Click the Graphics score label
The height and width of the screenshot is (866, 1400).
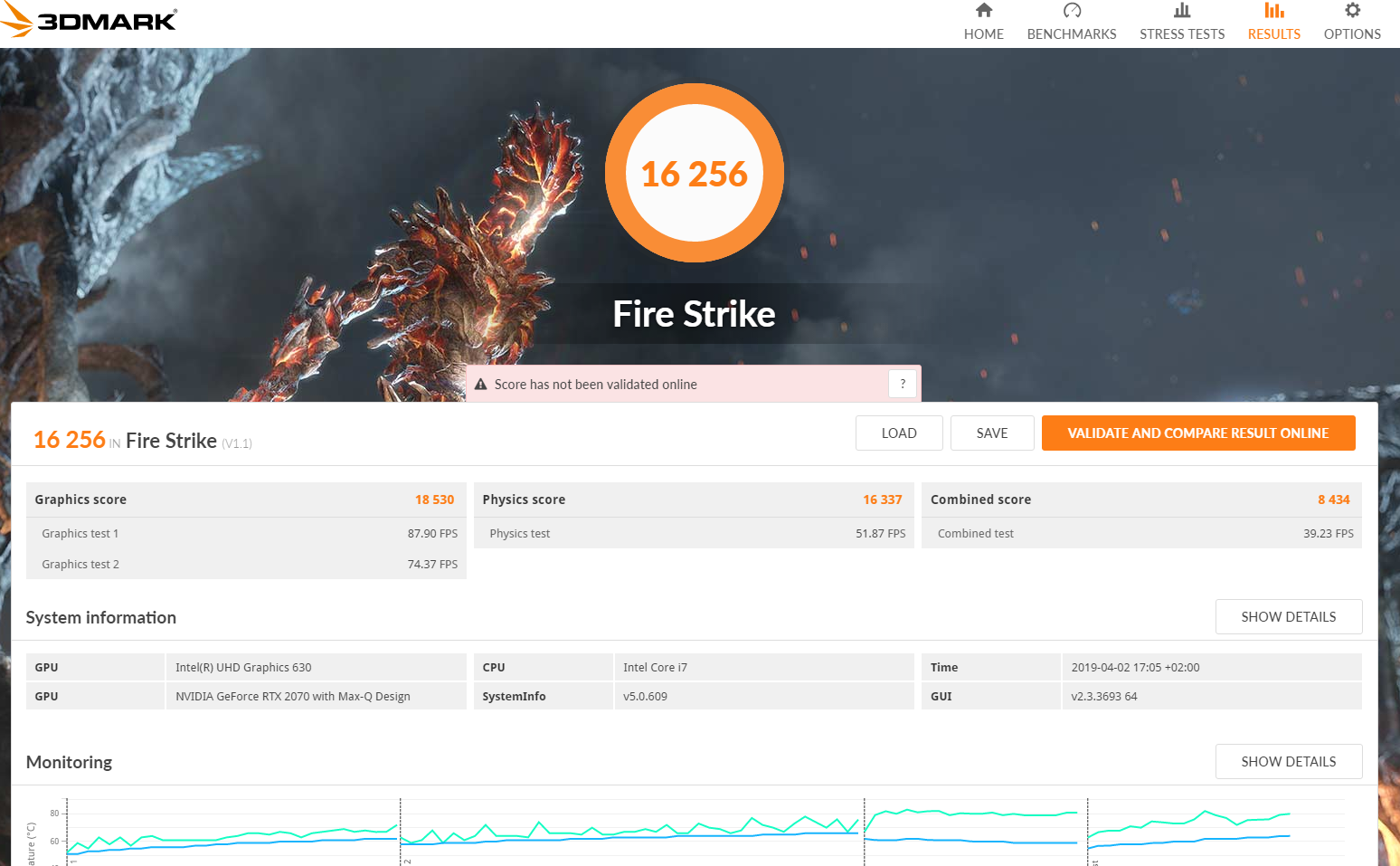coord(80,500)
